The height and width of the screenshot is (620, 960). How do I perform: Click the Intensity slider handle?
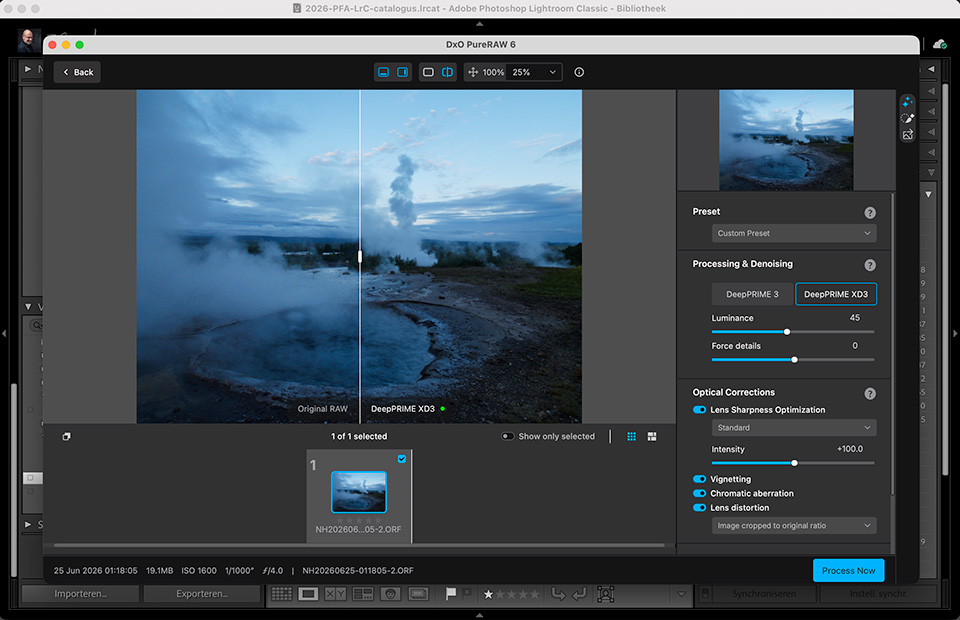click(794, 463)
